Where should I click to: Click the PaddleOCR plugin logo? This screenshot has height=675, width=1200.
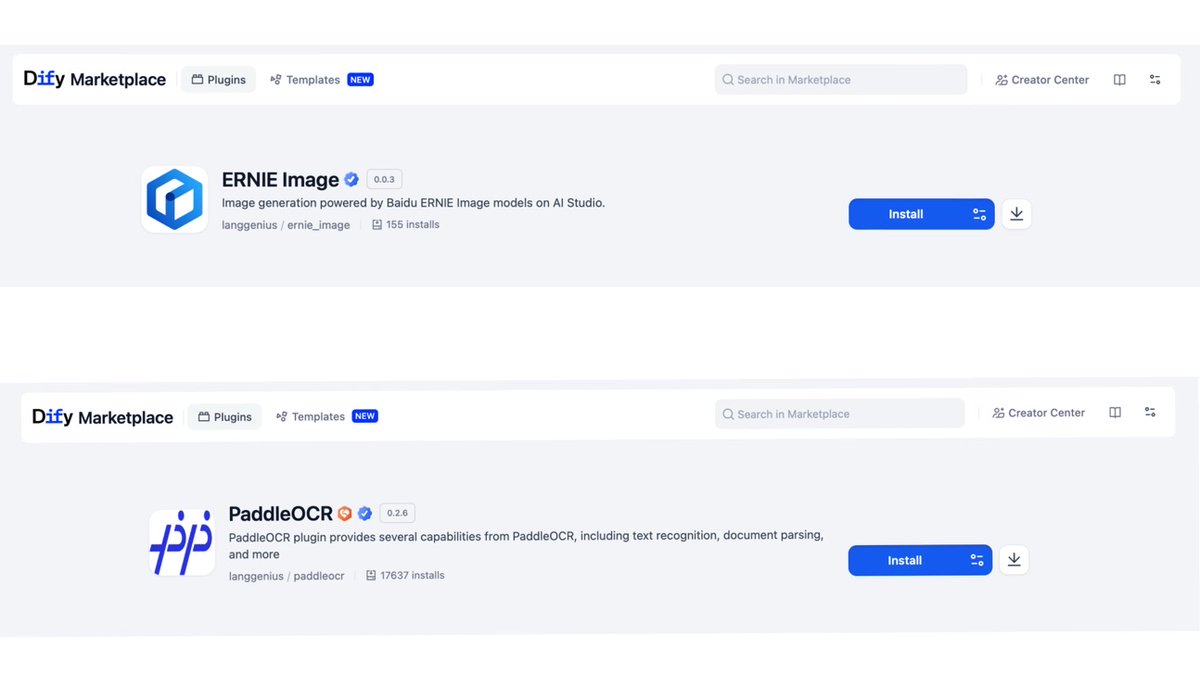click(x=182, y=543)
